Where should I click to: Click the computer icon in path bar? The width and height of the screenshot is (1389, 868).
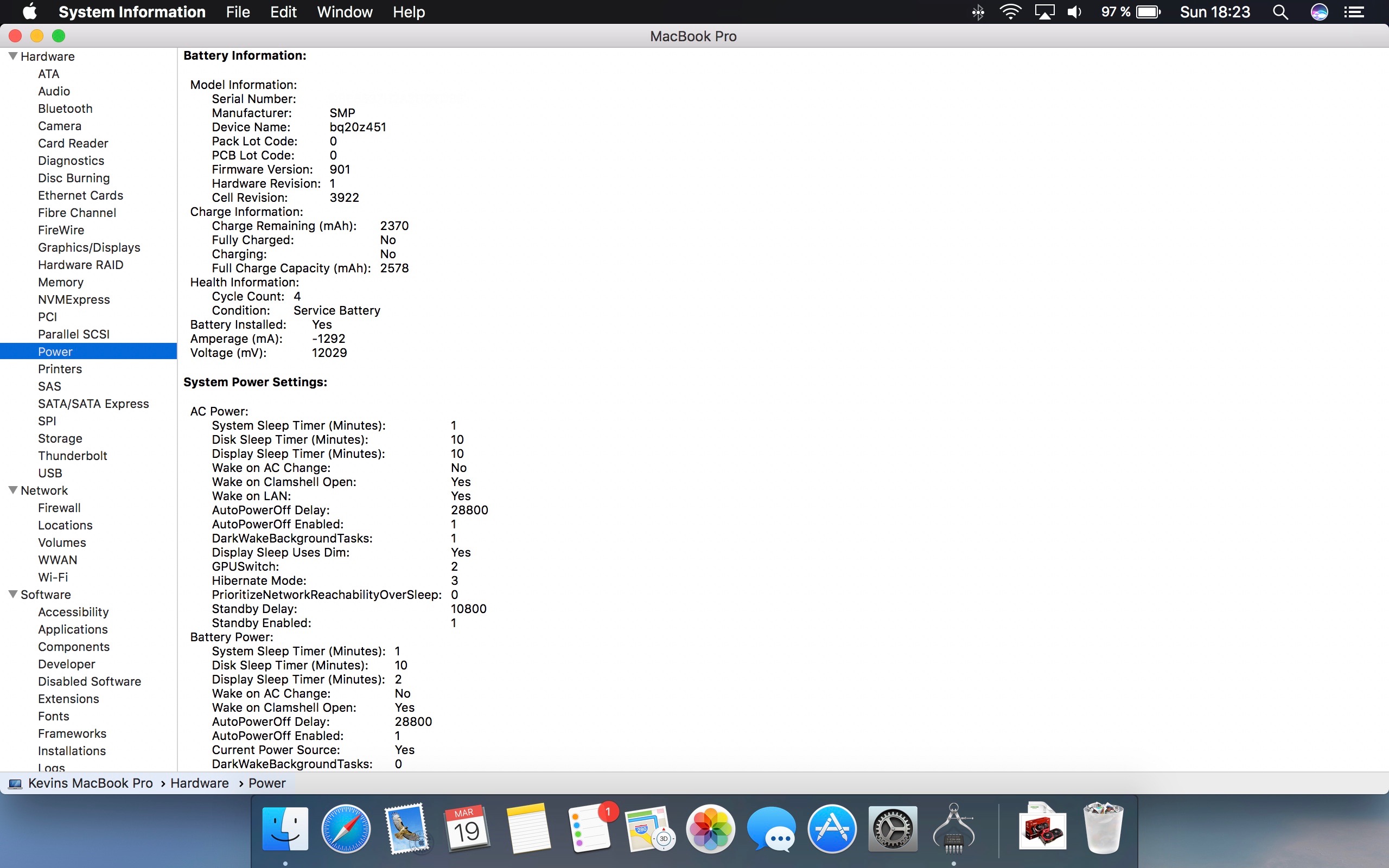coord(16,783)
